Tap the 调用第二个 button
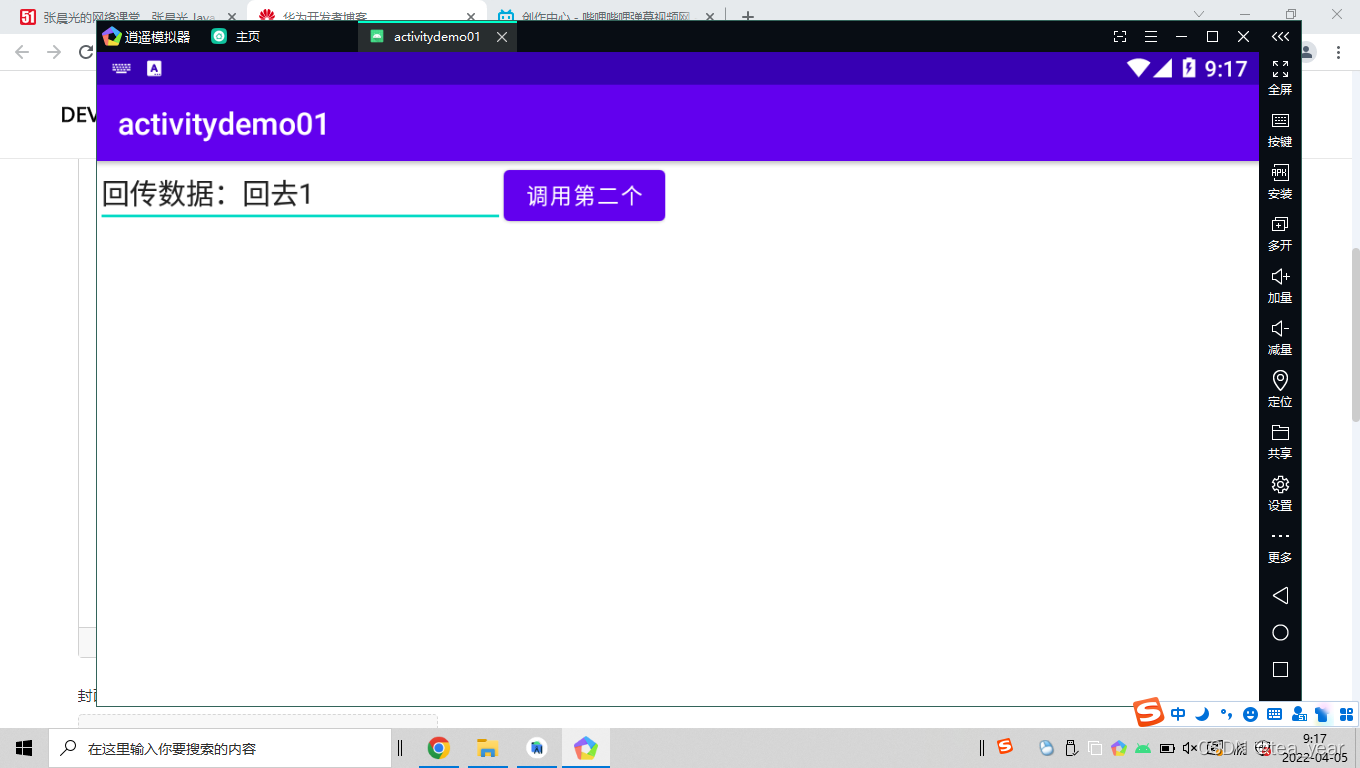 [x=584, y=196]
